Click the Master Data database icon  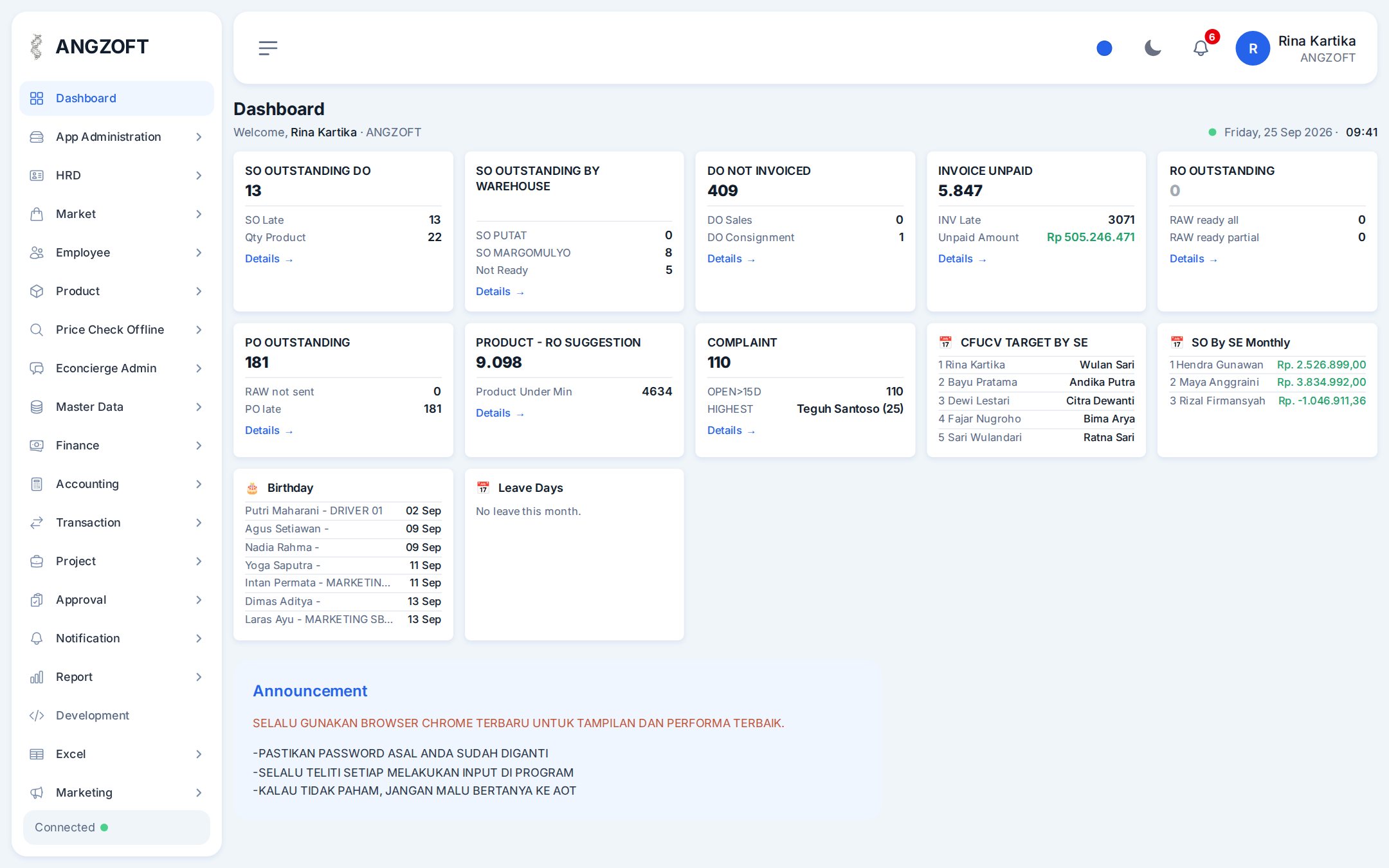point(37,407)
